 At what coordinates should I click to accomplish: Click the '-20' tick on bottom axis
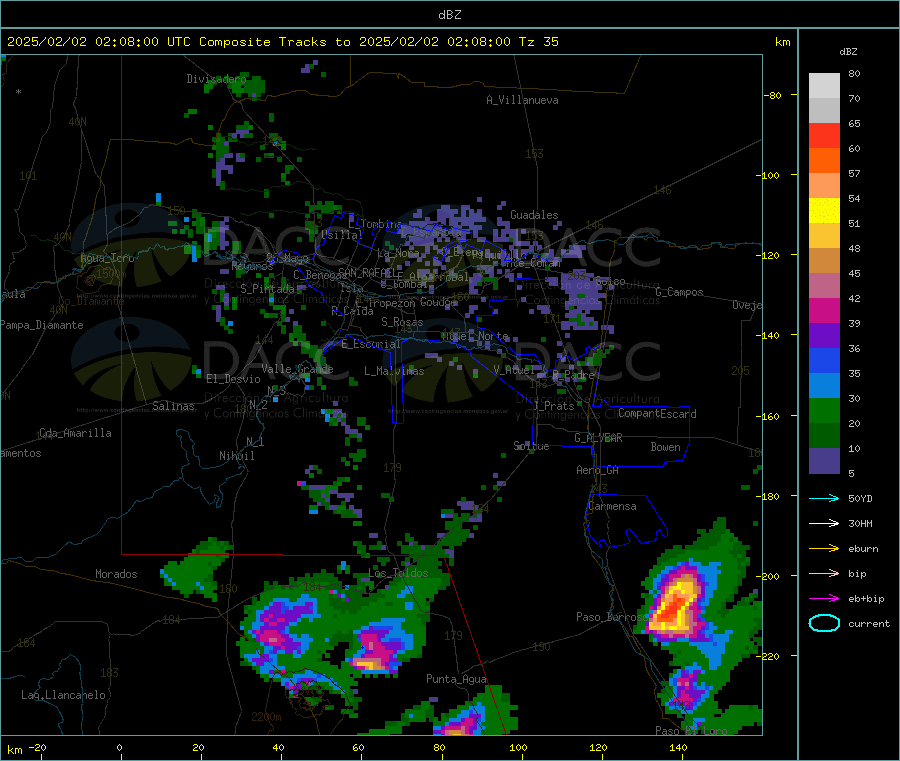pyautogui.click(x=37, y=748)
